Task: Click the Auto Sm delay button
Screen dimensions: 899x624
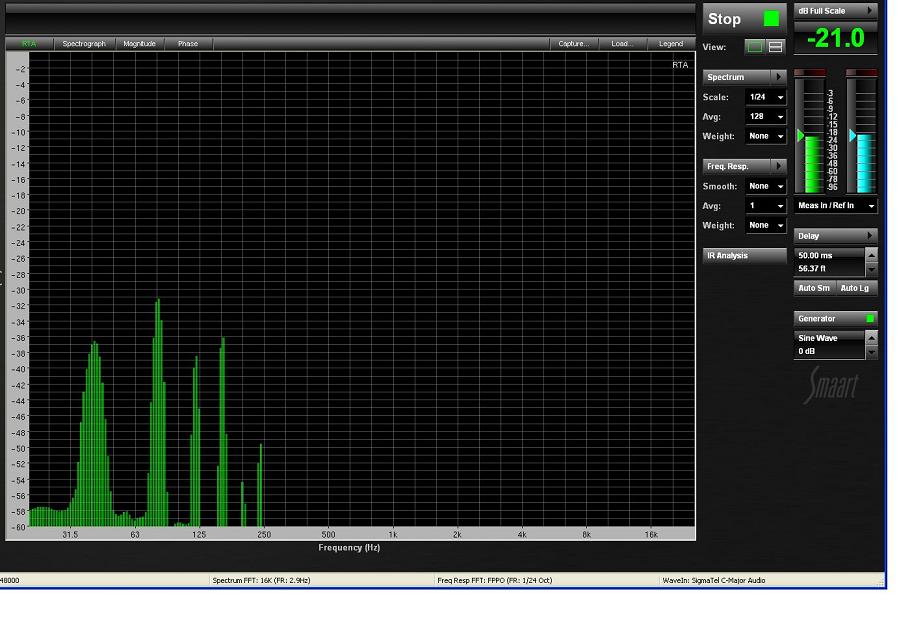Action: [814, 288]
